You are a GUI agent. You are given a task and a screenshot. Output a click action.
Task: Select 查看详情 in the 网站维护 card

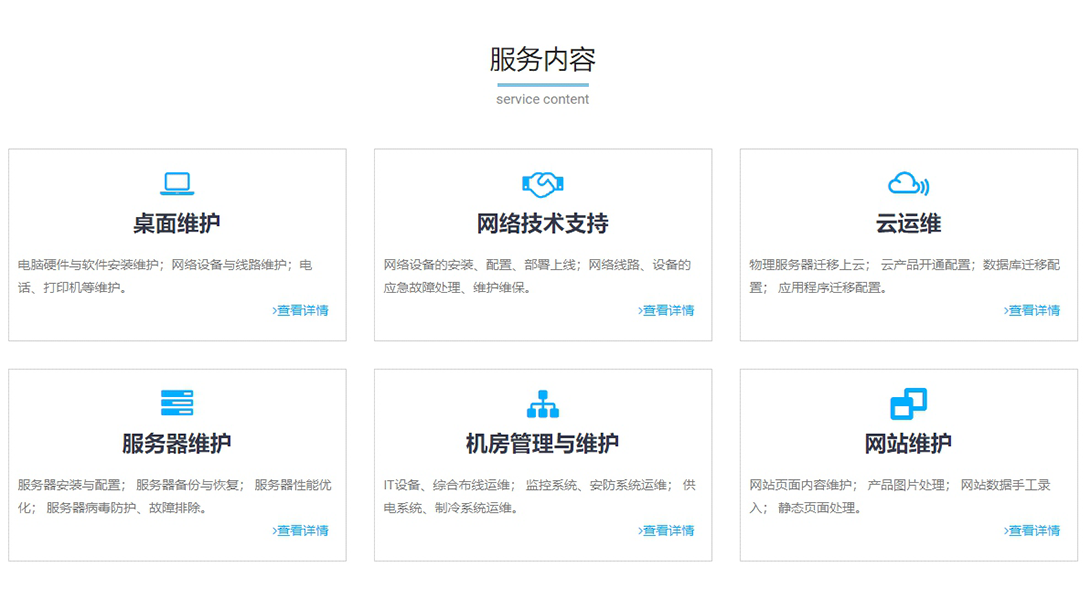(x=1032, y=531)
